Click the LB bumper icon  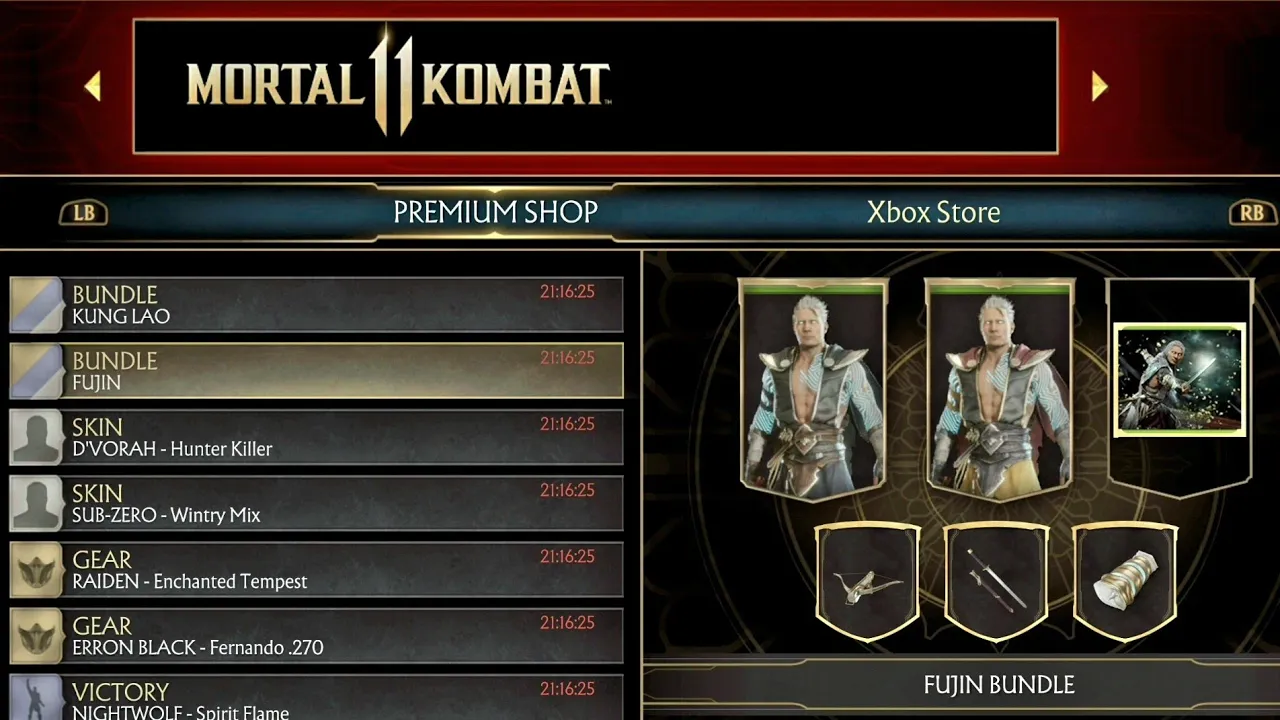point(84,213)
